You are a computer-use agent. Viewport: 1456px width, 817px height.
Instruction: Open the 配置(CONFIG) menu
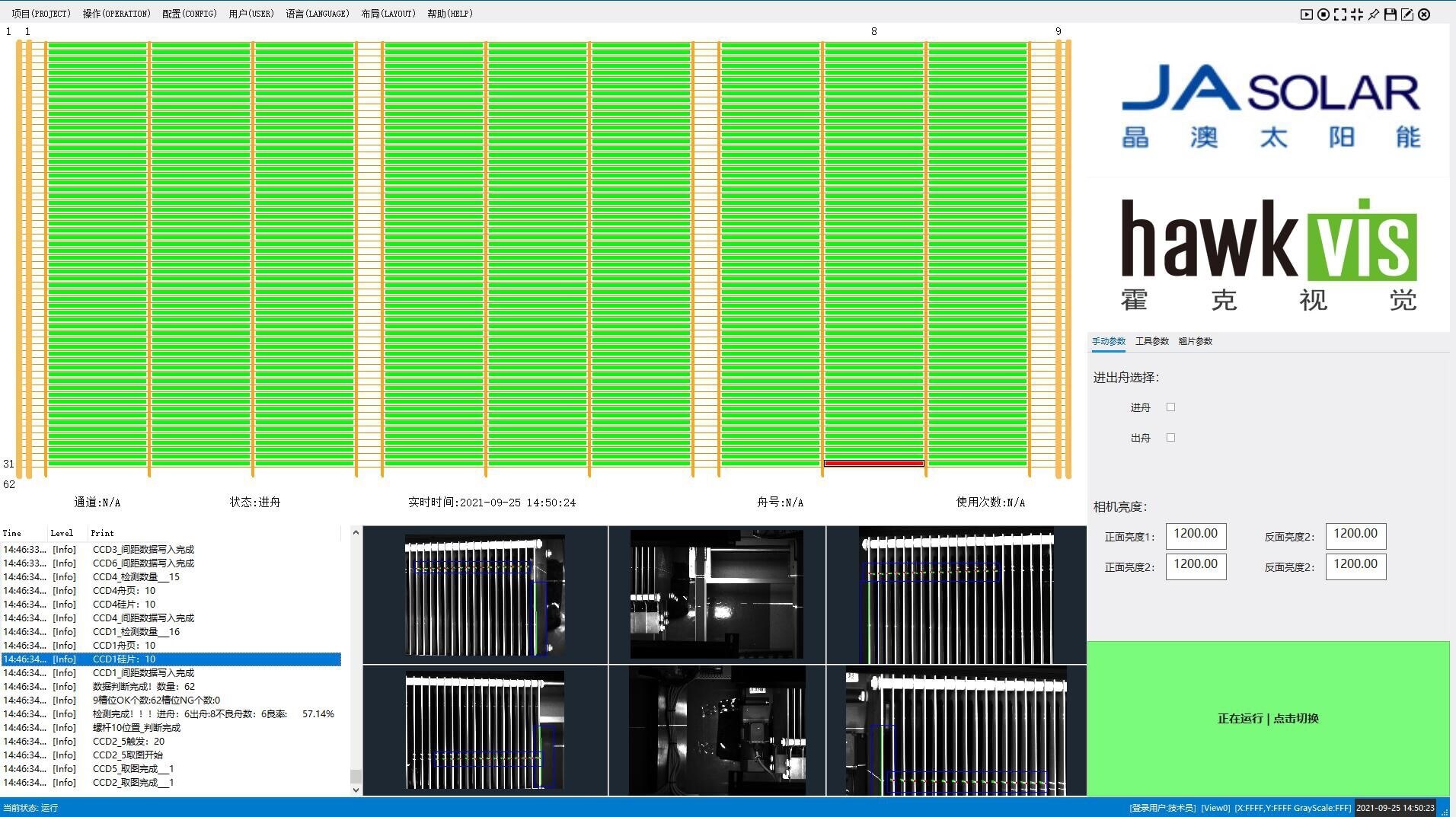point(190,14)
